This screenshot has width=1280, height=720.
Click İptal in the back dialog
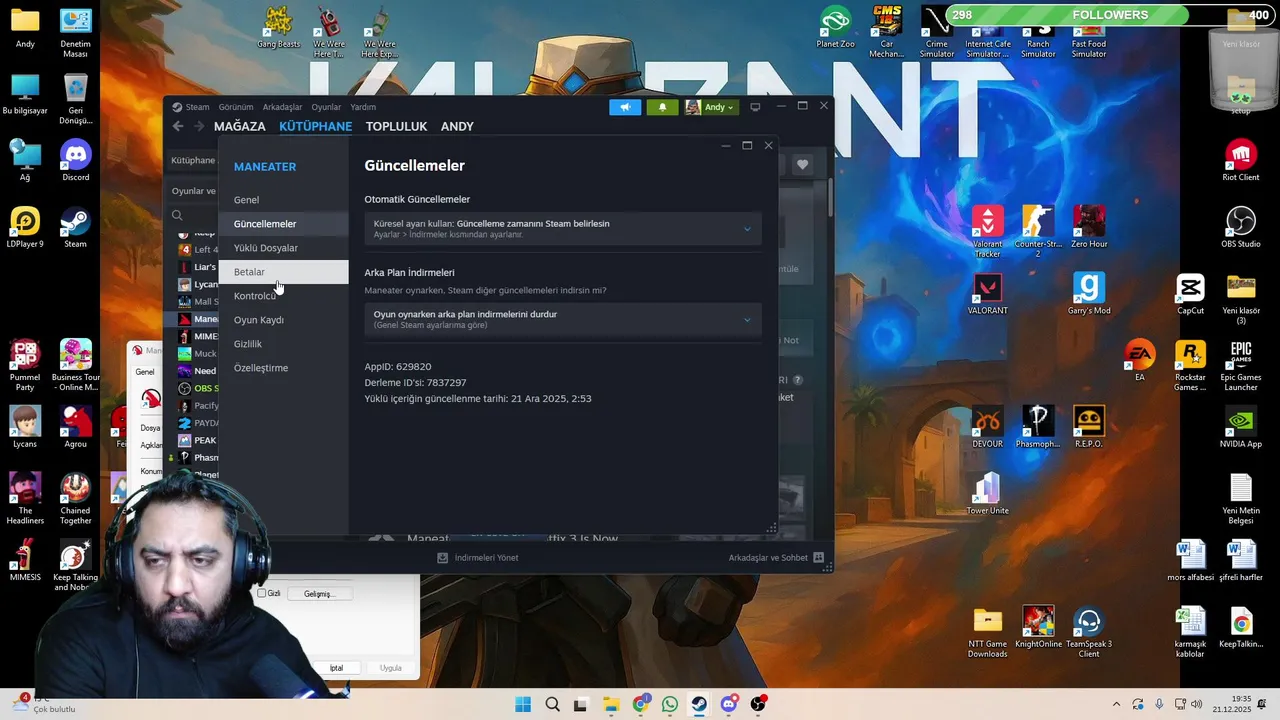pos(337,668)
